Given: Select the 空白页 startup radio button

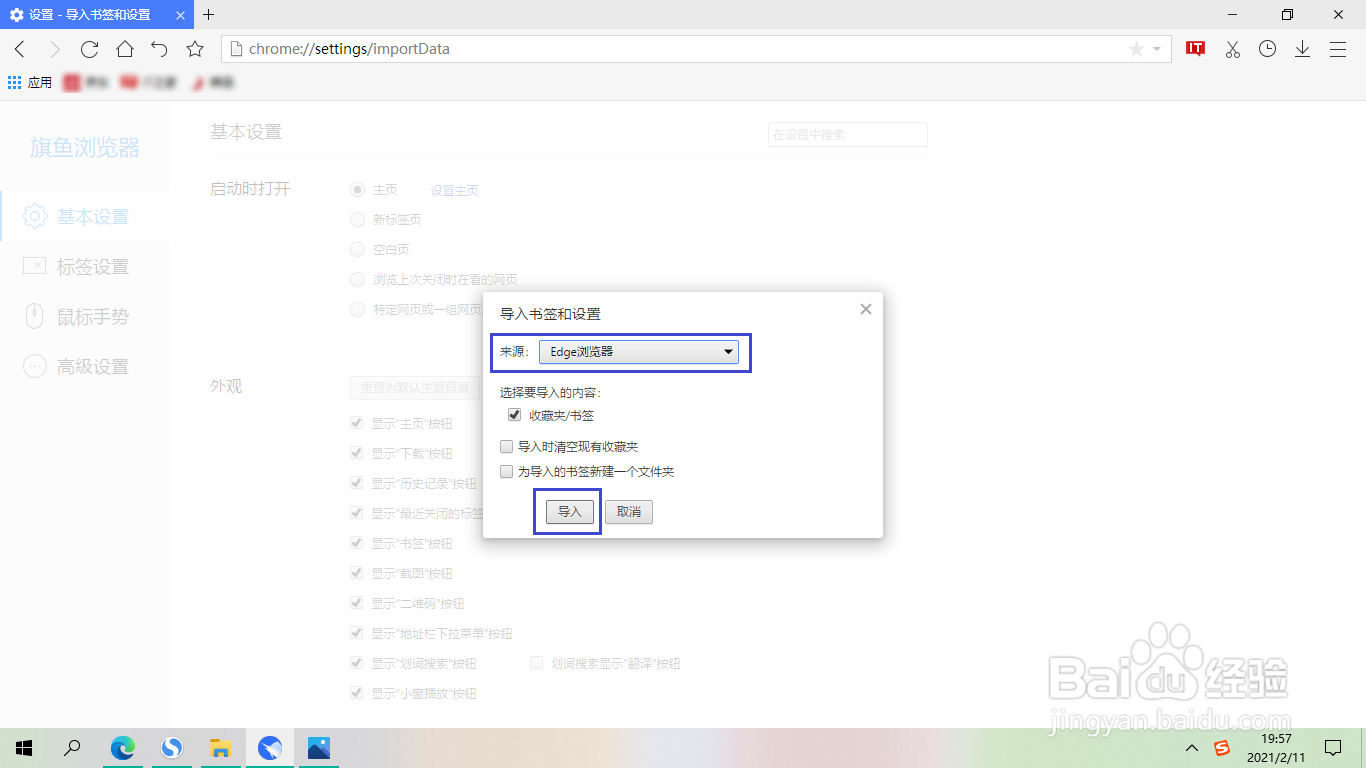Looking at the screenshot, I should [x=357, y=250].
